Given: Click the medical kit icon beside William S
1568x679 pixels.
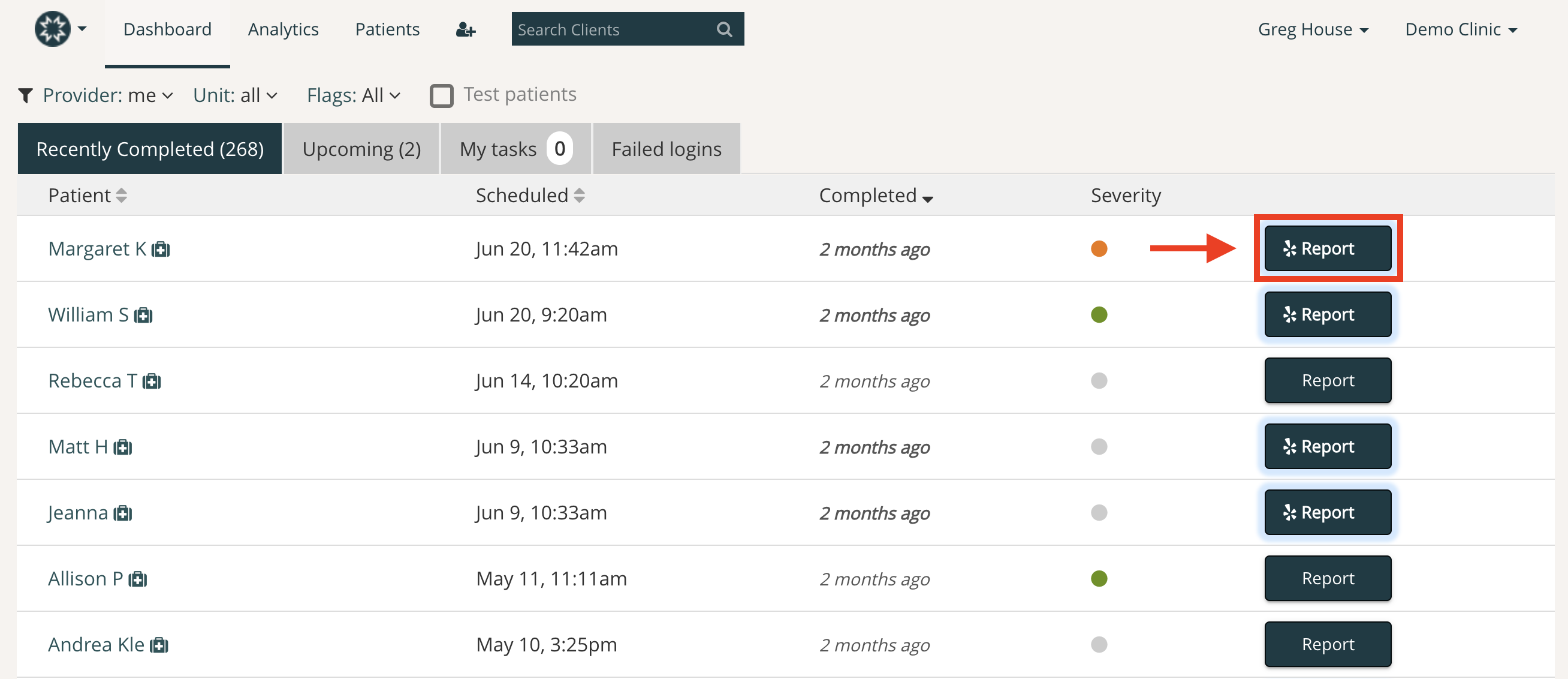Looking at the screenshot, I should pos(143,315).
